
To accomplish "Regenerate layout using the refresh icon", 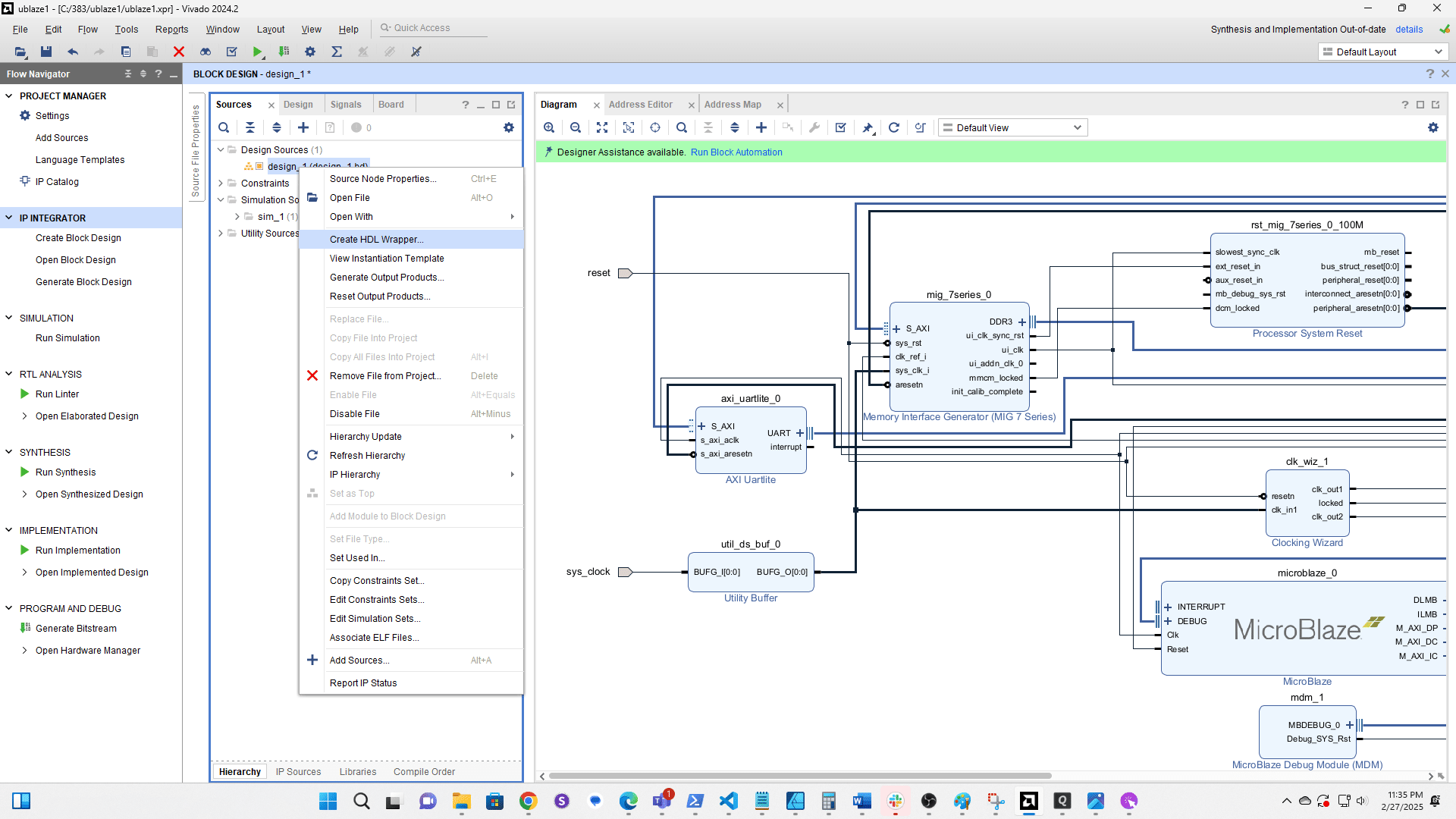I will [894, 127].
